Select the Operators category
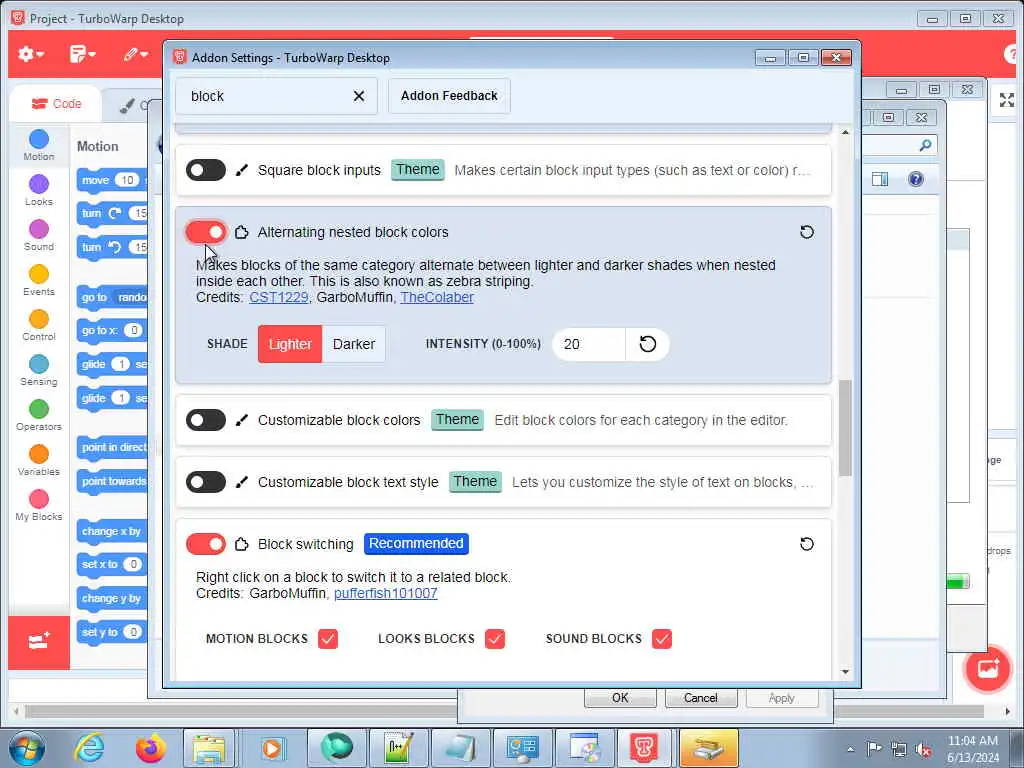 pyautogui.click(x=39, y=415)
